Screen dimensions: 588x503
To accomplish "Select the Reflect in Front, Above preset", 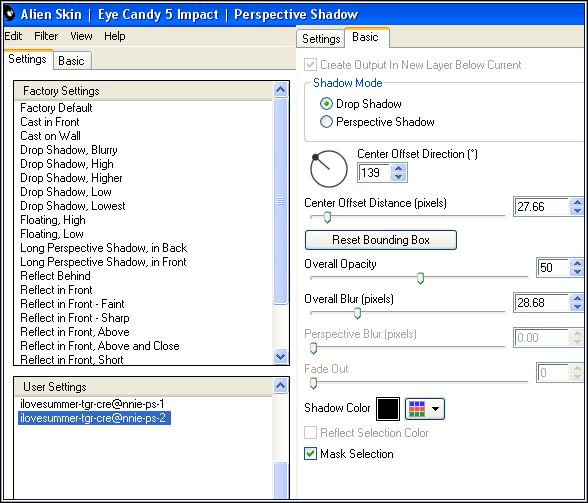I will point(75,332).
